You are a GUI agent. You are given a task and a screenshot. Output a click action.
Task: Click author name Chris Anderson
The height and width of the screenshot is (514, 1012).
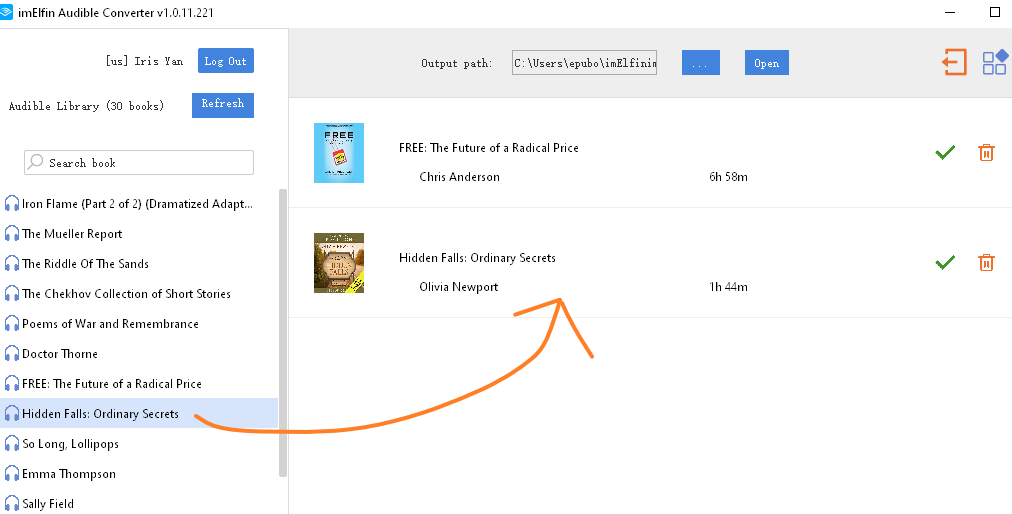point(460,177)
